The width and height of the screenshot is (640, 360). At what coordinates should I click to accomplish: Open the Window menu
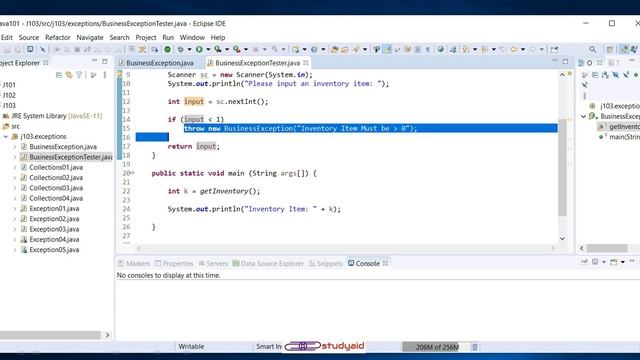(x=192, y=38)
